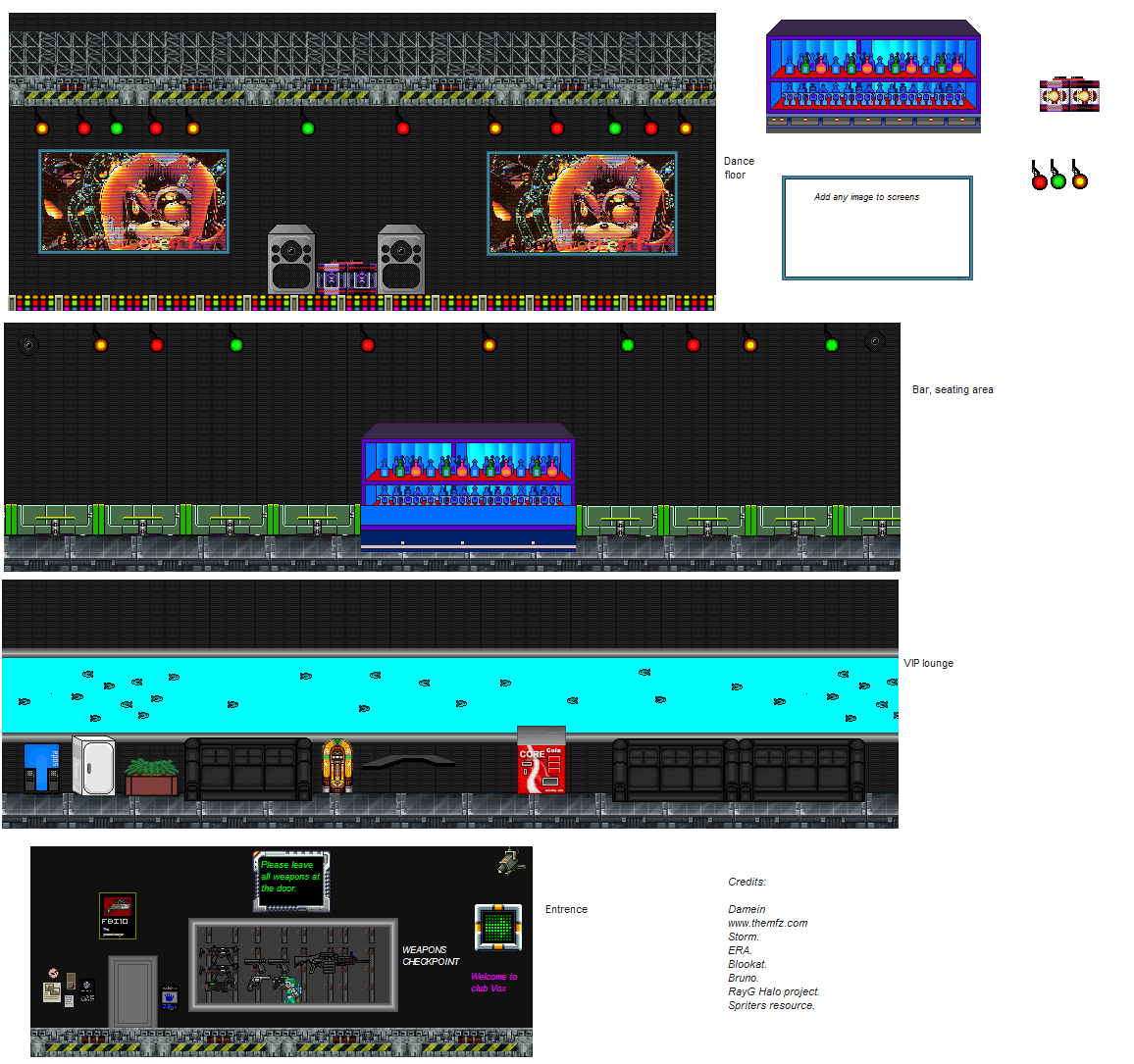
Task: Select the green grid monitor panel
Action: [x=498, y=928]
